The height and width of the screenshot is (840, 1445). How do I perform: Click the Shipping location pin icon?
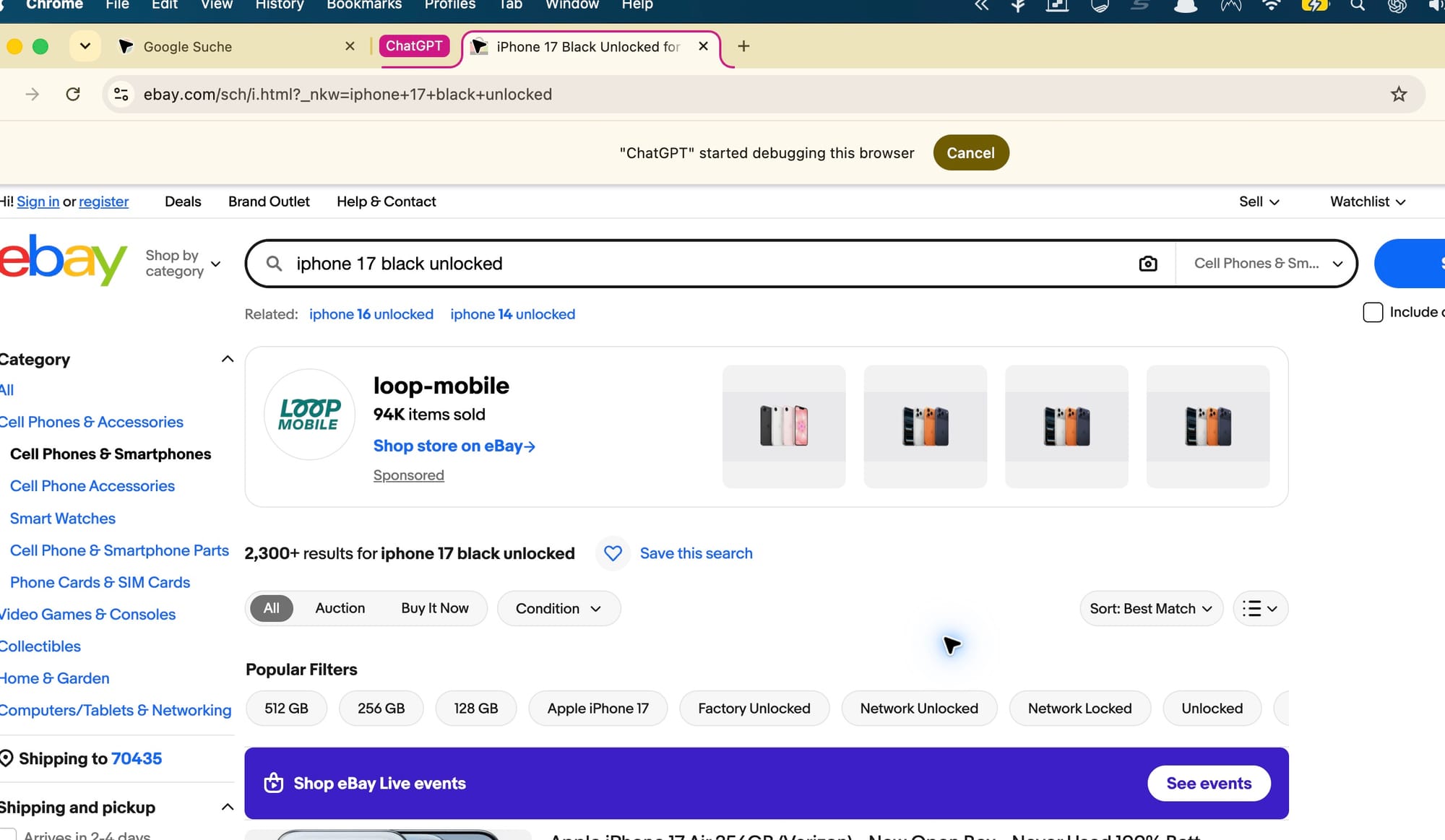7,758
